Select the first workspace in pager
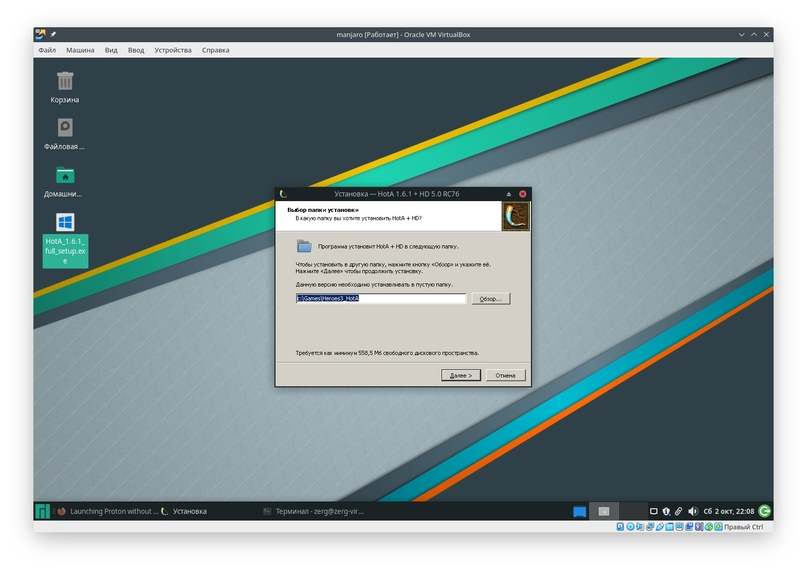The height and width of the screenshot is (572, 807). (x=604, y=511)
